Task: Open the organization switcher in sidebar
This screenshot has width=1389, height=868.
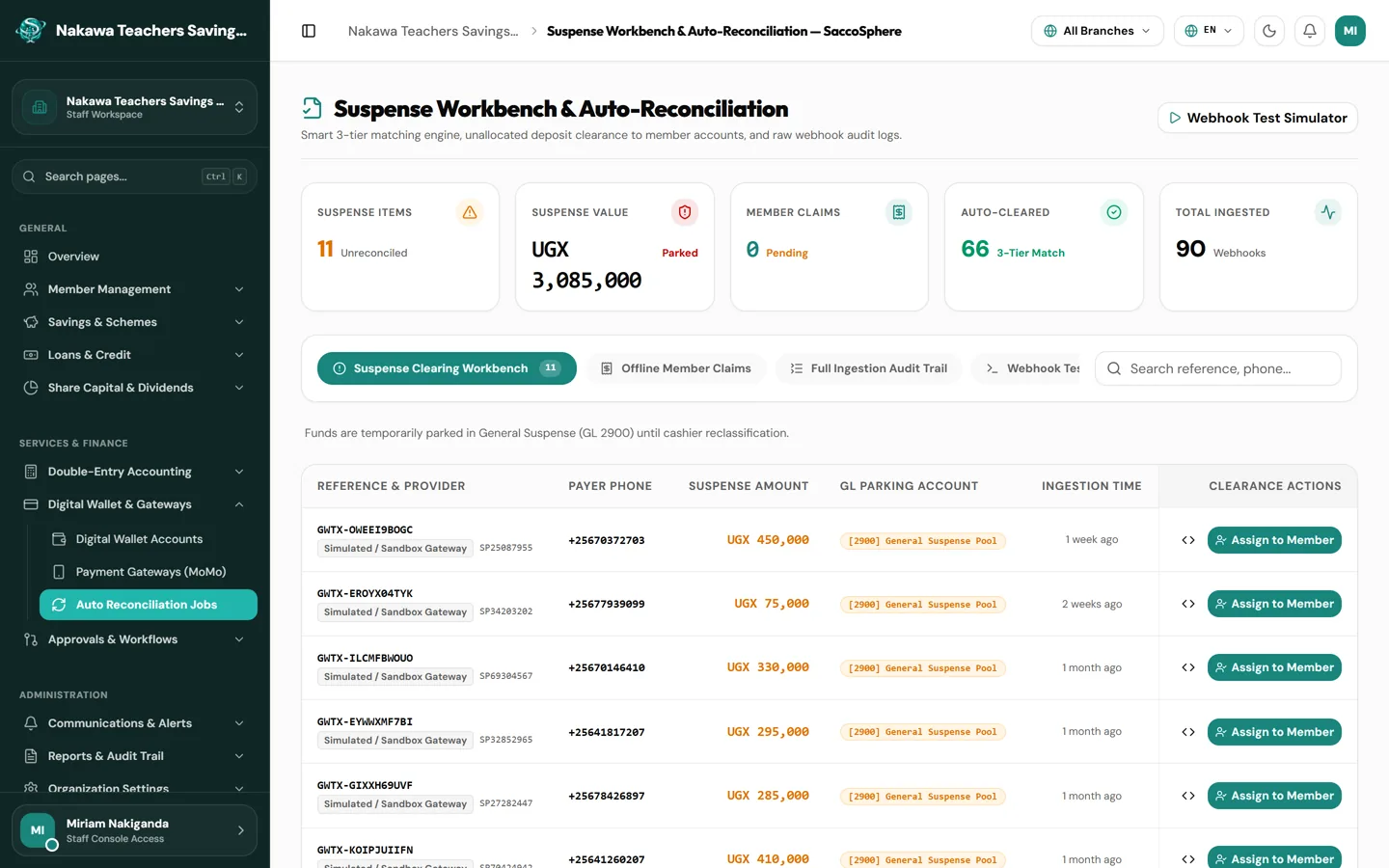Action: click(x=135, y=107)
